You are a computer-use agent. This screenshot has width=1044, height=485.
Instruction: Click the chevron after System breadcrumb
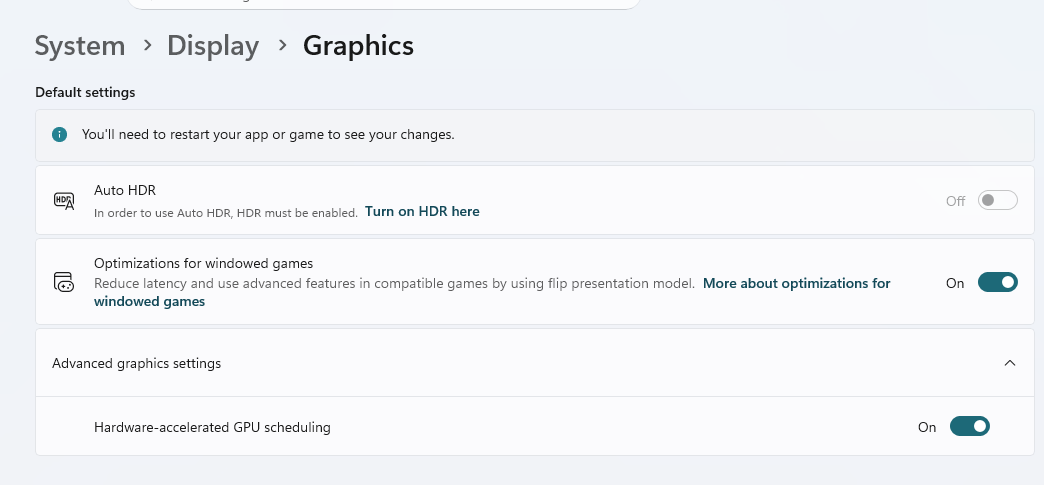147,45
